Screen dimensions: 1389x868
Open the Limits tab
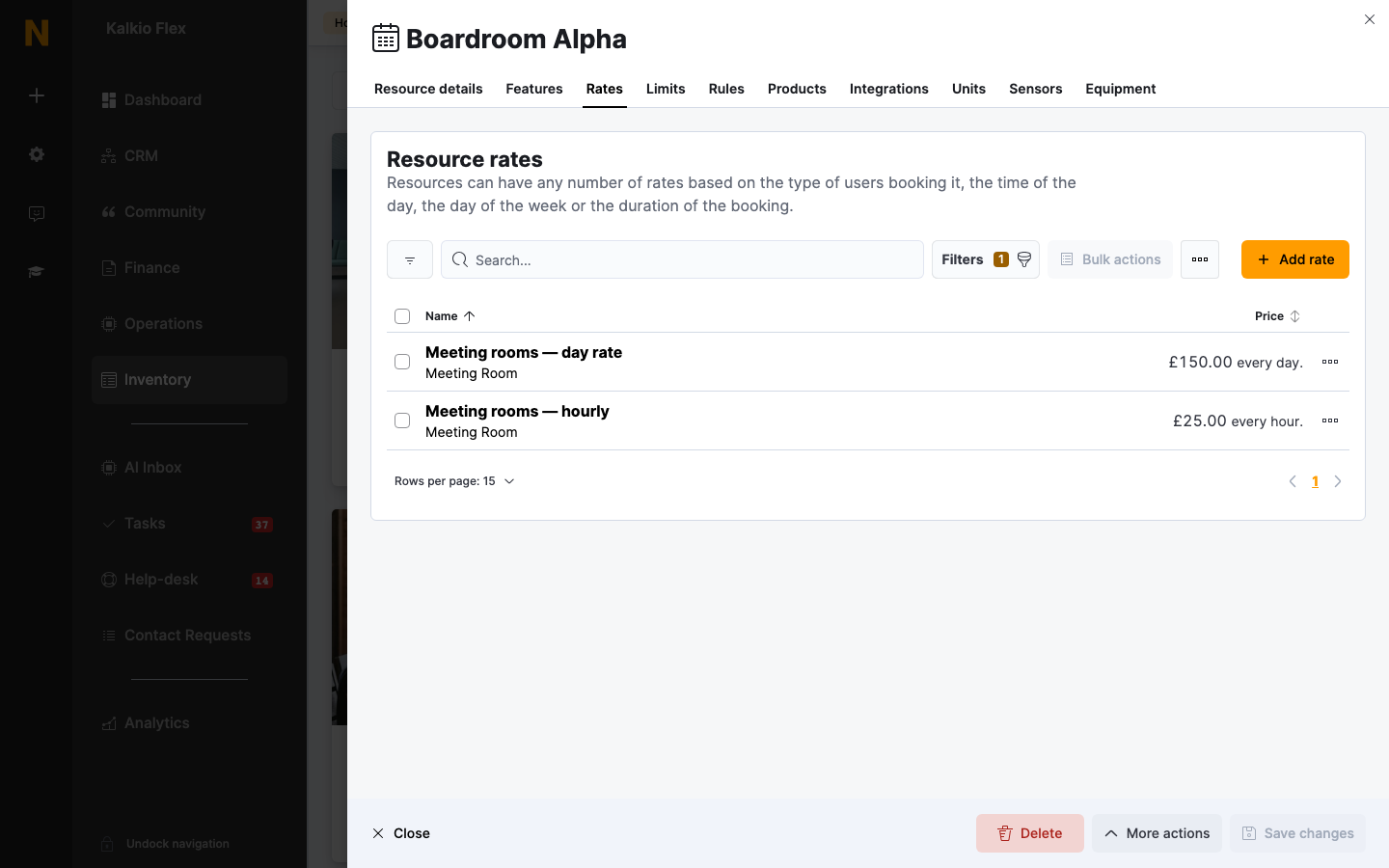(x=666, y=89)
